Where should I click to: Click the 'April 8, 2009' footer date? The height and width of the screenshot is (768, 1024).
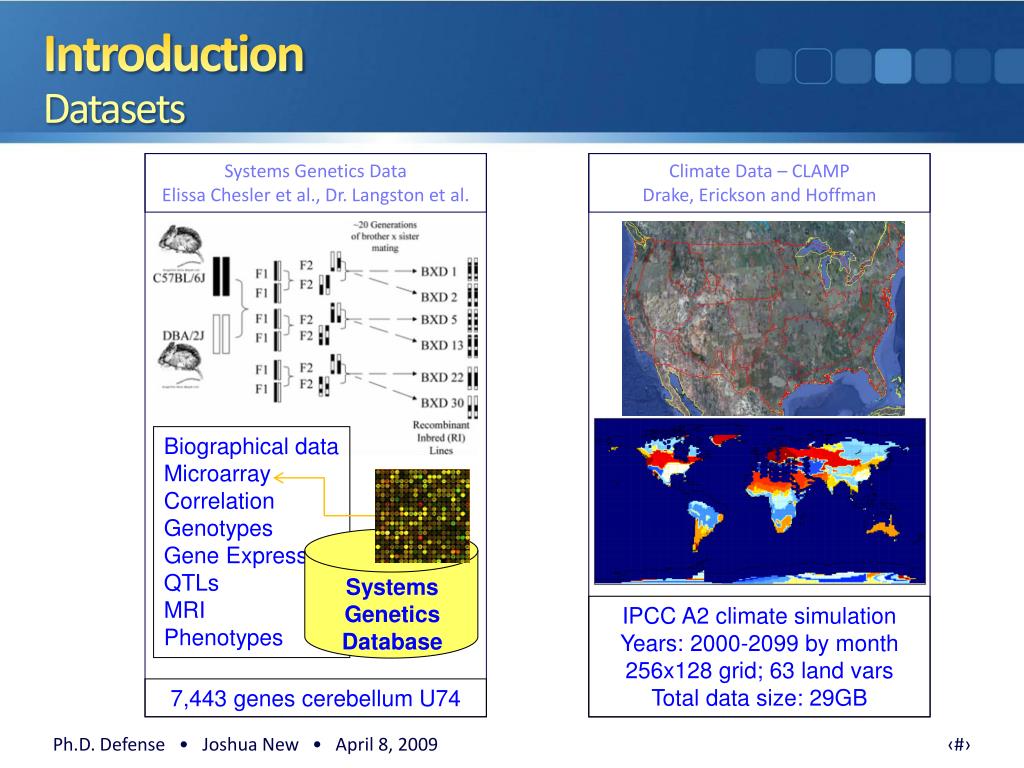click(x=387, y=744)
